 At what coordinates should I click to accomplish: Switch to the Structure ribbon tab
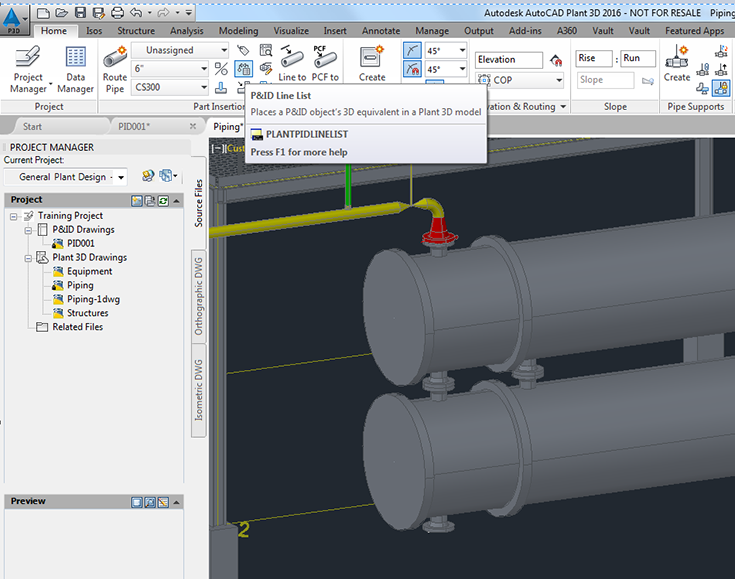136,31
